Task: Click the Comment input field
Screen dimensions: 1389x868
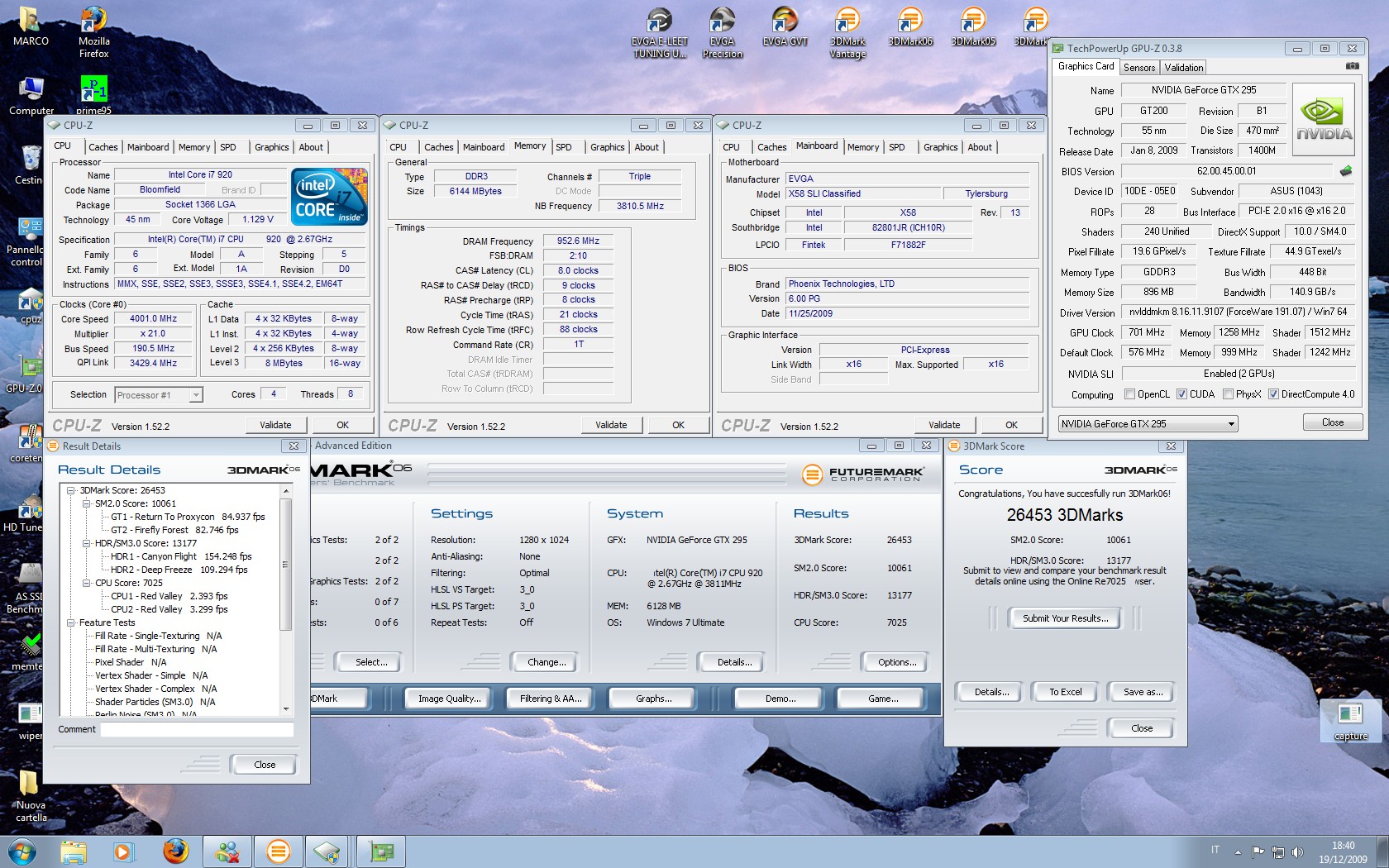Action: click(x=197, y=729)
